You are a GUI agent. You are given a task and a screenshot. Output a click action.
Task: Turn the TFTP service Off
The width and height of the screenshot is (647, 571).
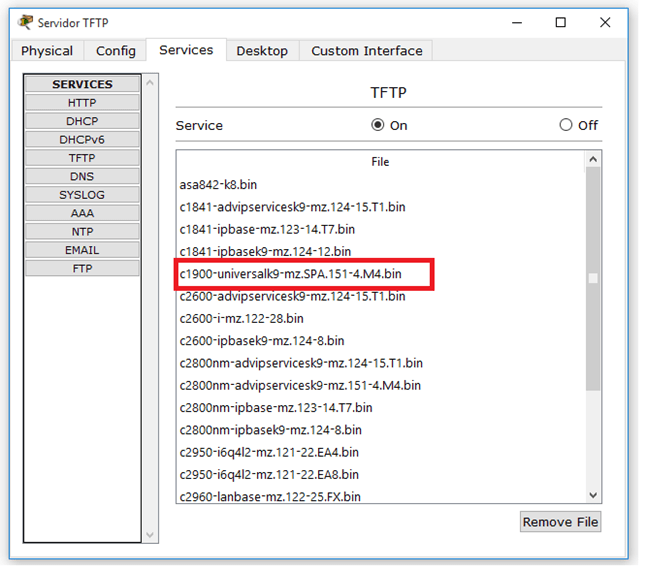click(x=566, y=125)
